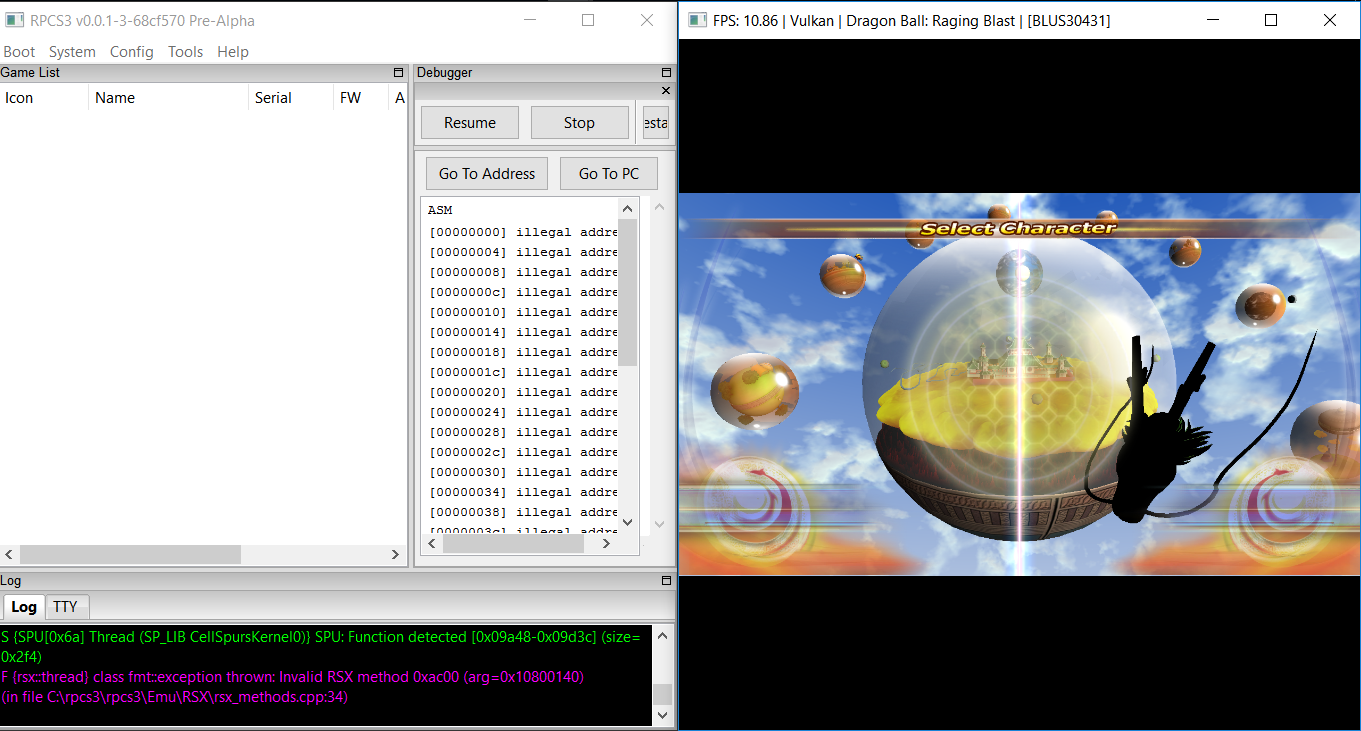Image resolution: width=1361 pixels, height=731 pixels.
Task: Click Go To PC in the Debugger
Action: 608,173
